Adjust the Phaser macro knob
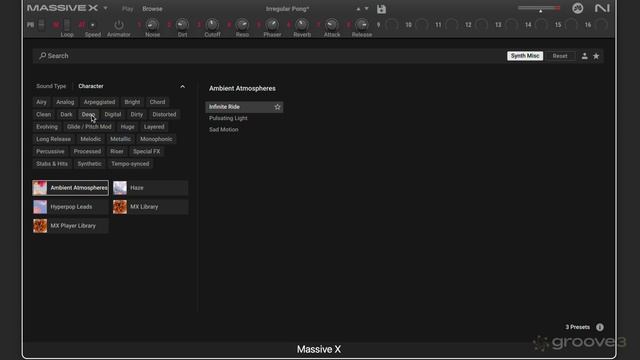This screenshot has height=360, width=640. 272,25
